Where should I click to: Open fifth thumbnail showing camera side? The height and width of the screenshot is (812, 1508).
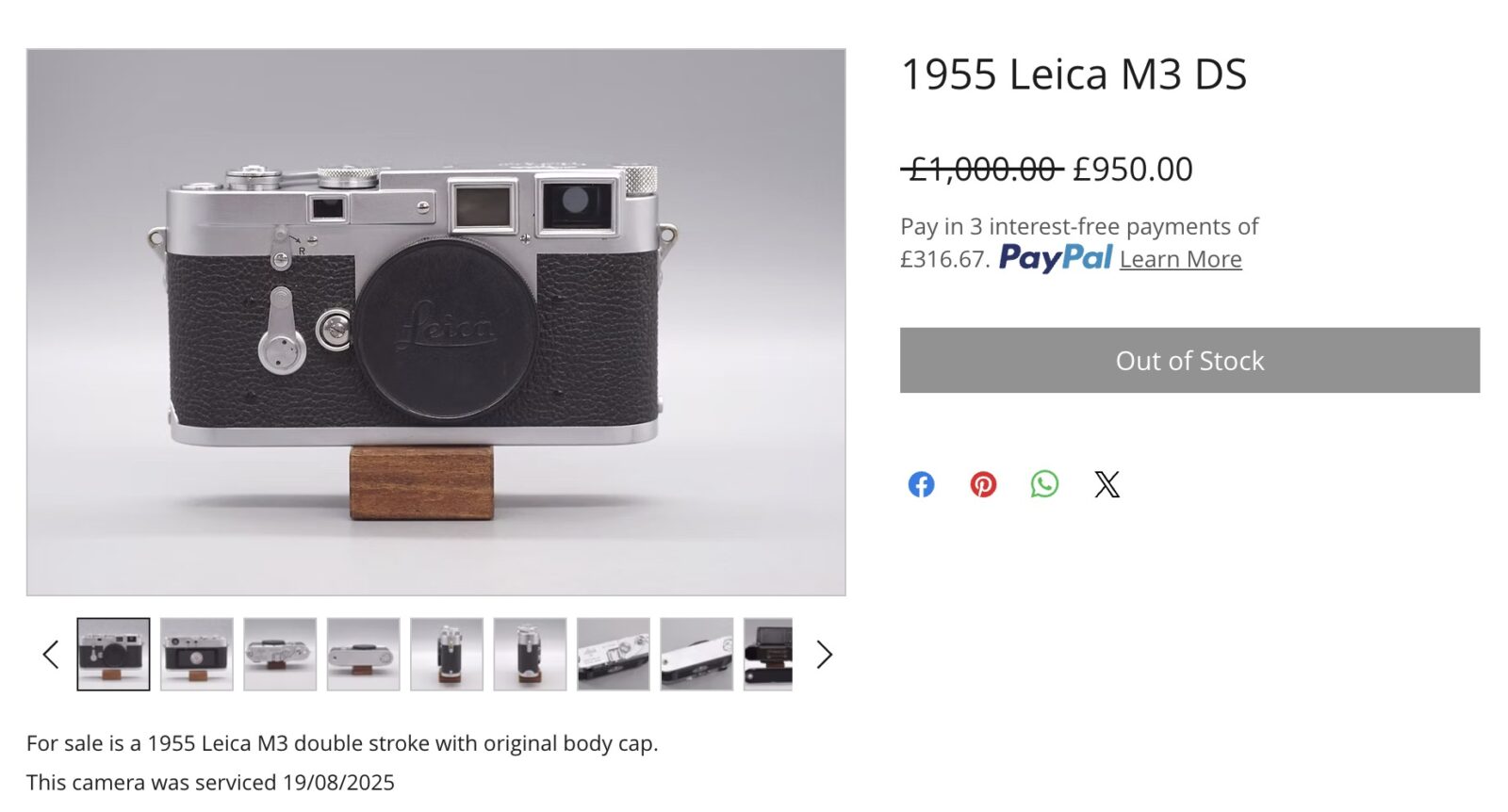447,655
